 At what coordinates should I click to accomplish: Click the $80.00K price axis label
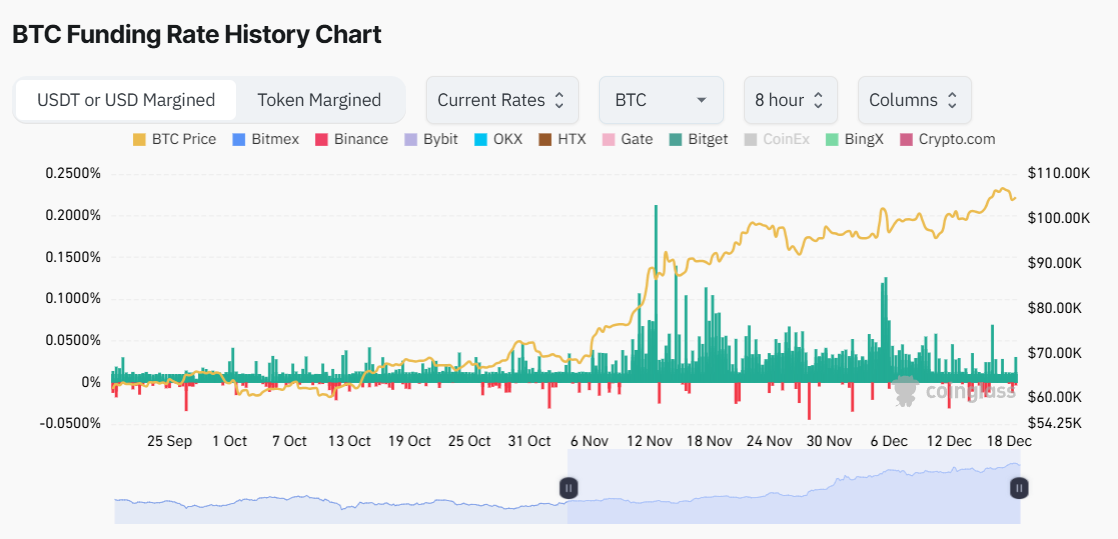tap(1055, 308)
